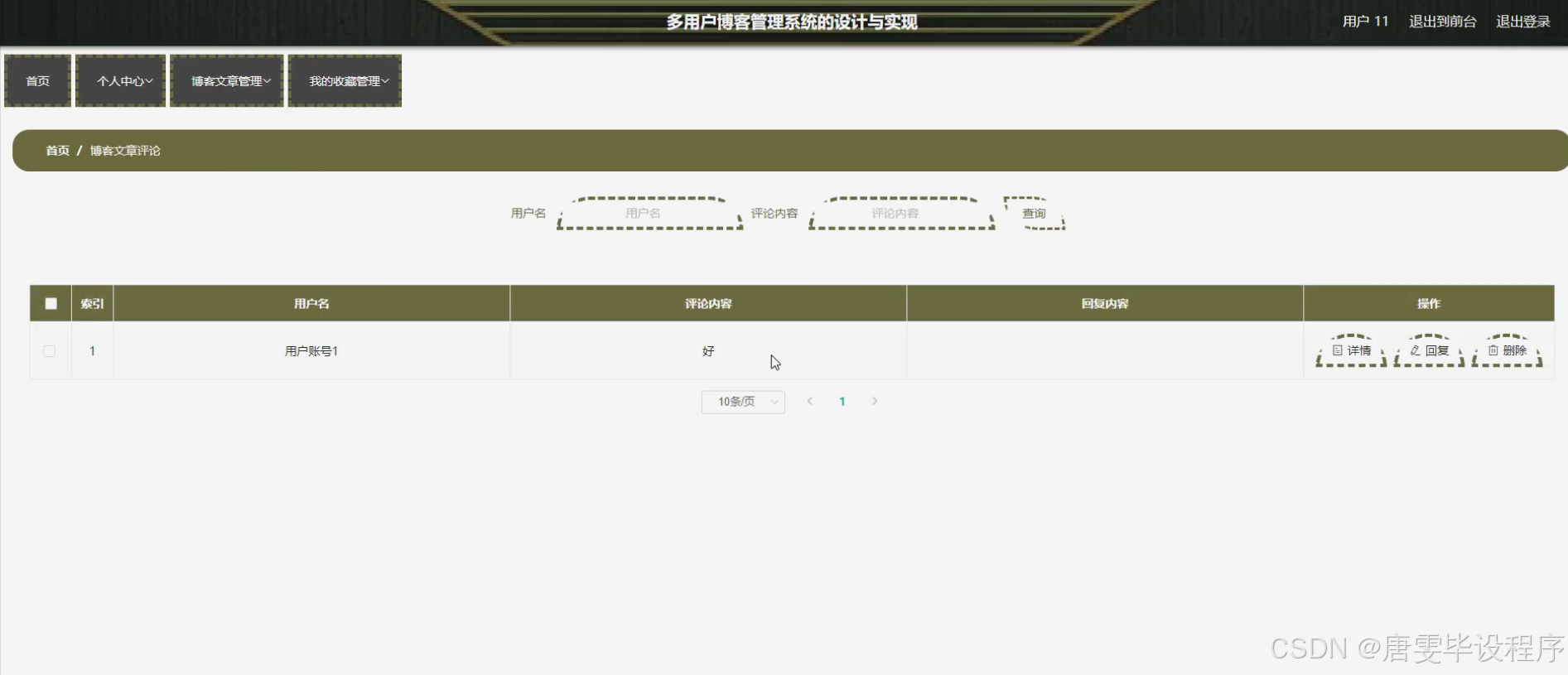Expand the 博客文章管理 menu
Viewport: 1568px width, 675px height.
227,81
